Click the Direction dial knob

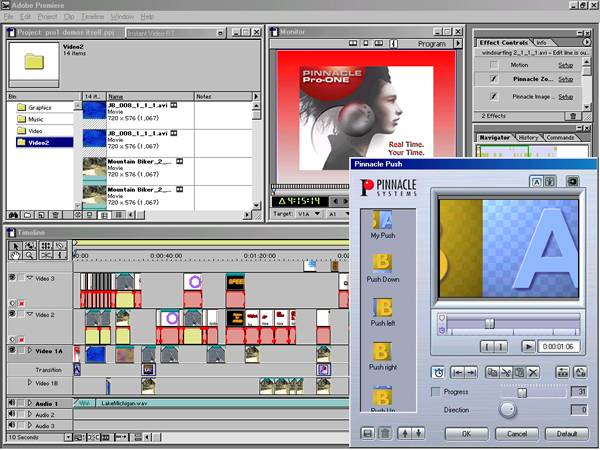508,410
